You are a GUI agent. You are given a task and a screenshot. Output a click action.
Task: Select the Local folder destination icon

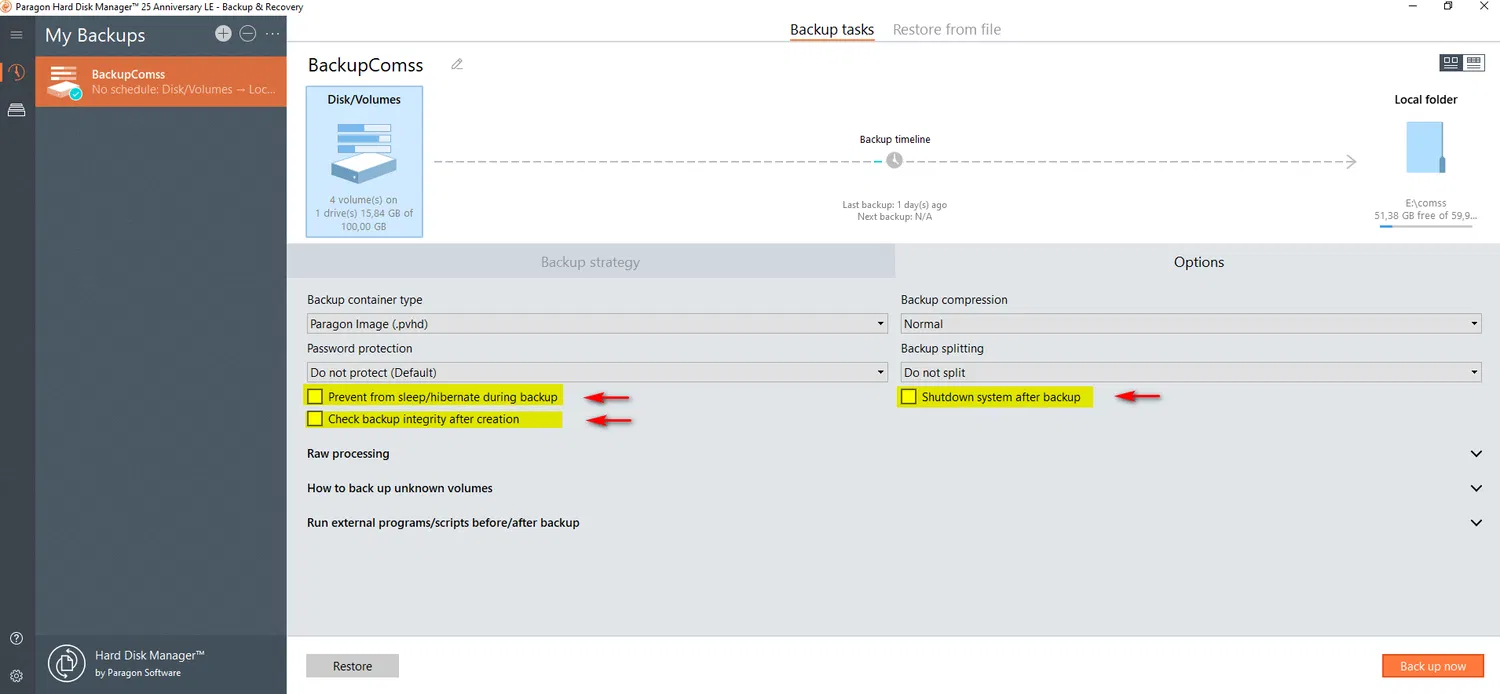tap(1426, 147)
